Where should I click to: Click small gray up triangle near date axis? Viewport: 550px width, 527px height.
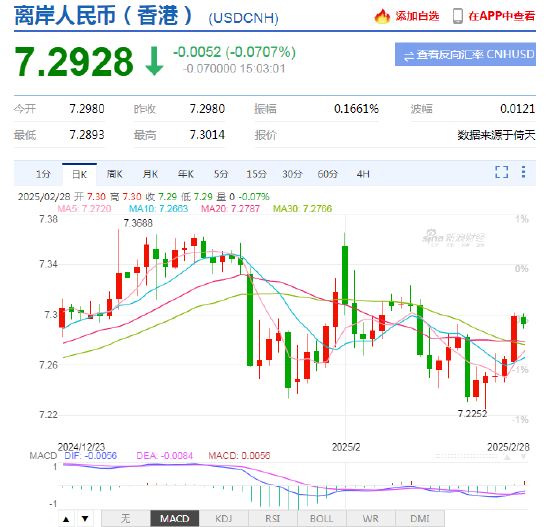coord(507,457)
